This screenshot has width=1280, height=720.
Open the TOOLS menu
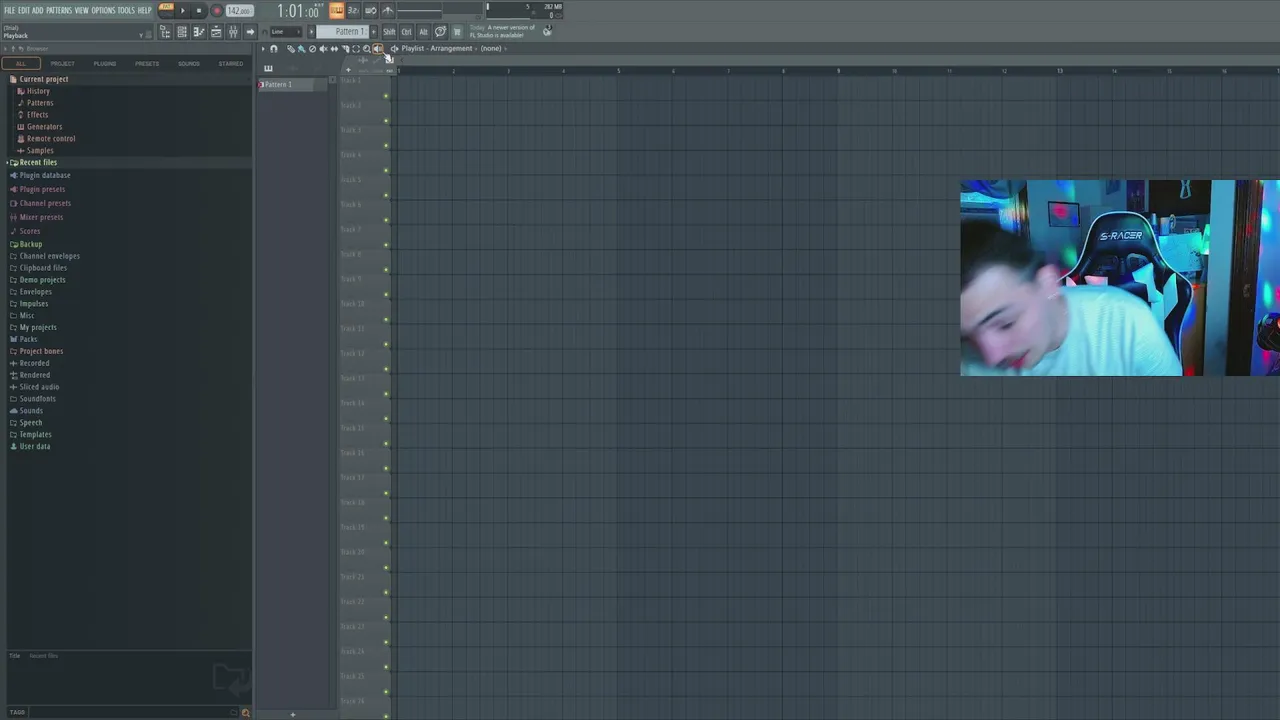coord(126,10)
